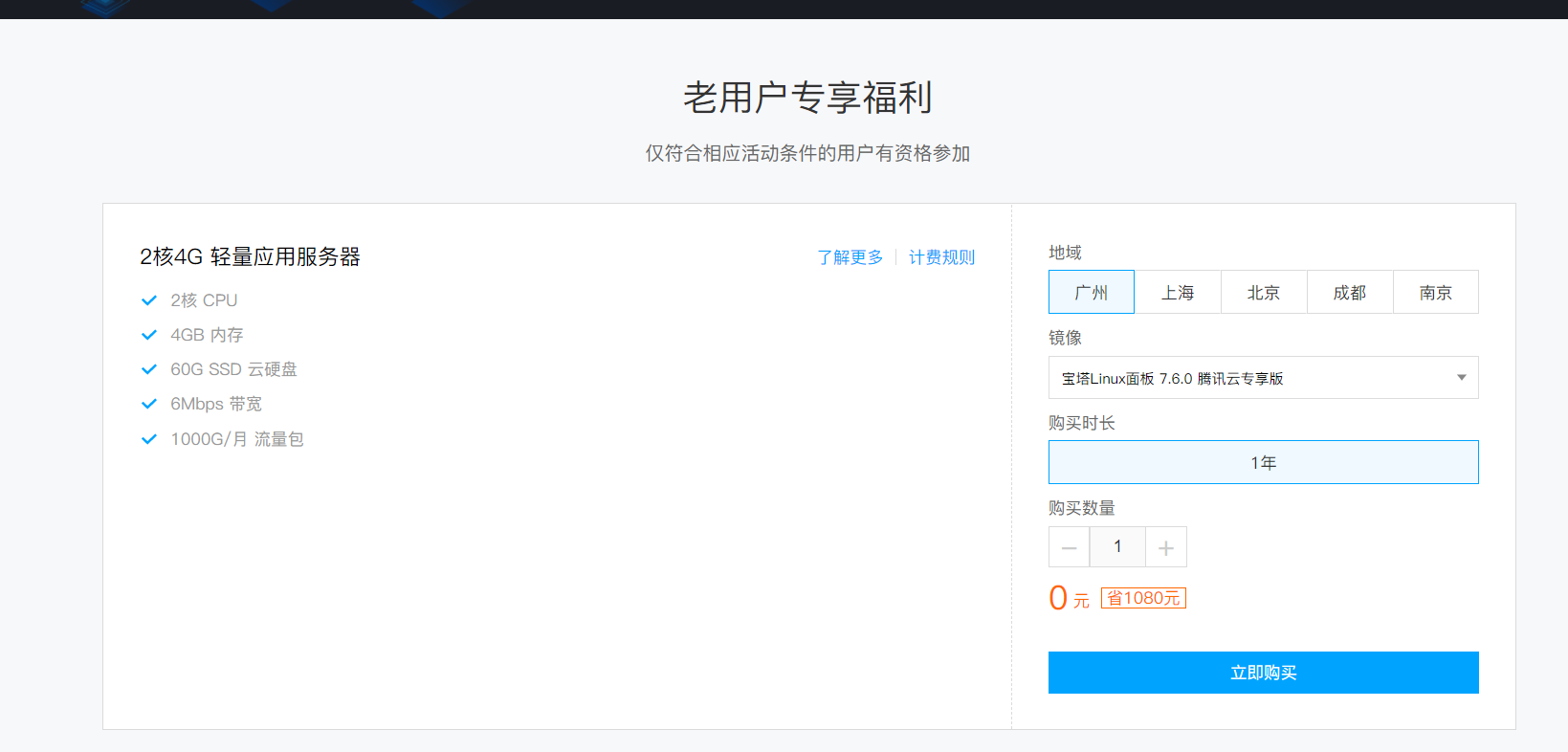
Task: Click the 省1080元 discount tag
Action: coord(1143,598)
